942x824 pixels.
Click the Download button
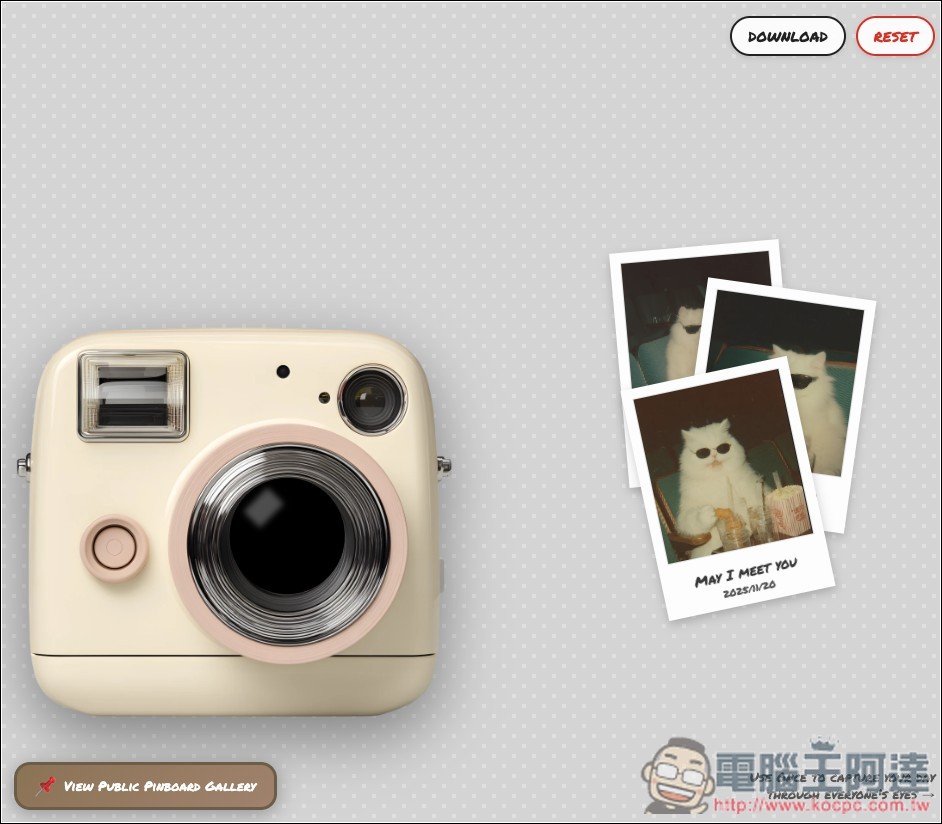(x=788, y=37)
